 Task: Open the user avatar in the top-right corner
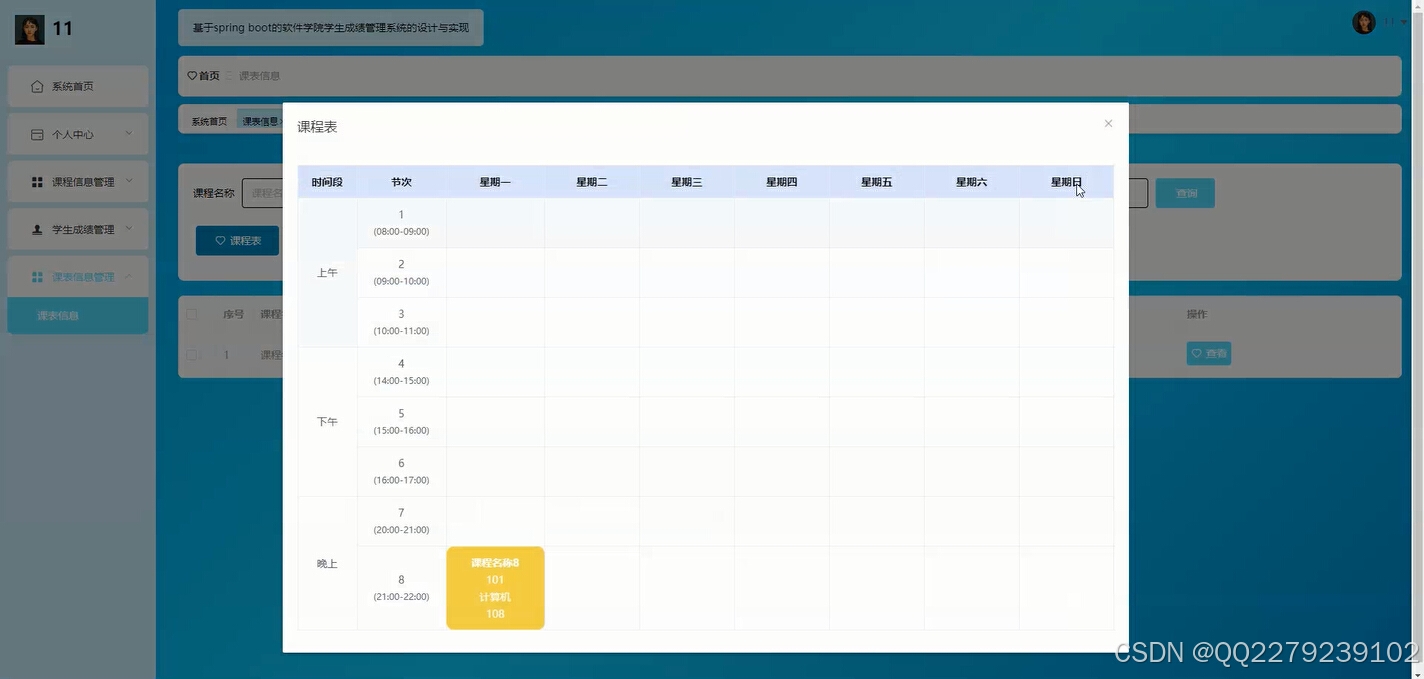(x=1363, y=21)
